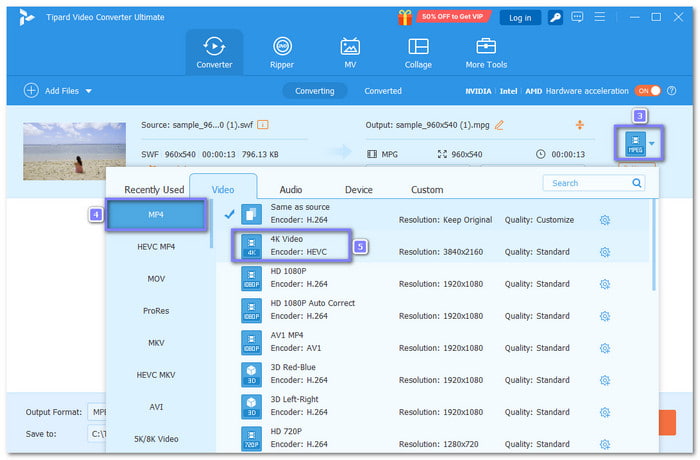Open the Ripper module
The image size is (700, 460).
pyautogui.click(x=282, y=53)
